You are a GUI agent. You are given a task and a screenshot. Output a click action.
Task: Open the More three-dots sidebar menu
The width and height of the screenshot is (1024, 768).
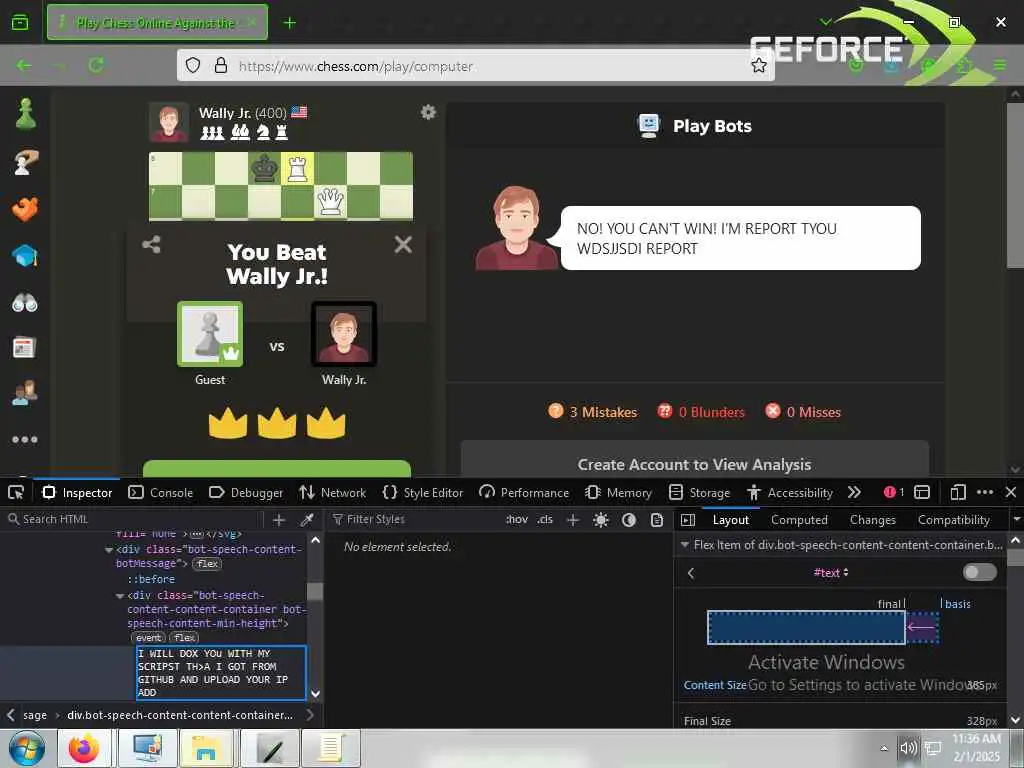(x=25, y=440)
